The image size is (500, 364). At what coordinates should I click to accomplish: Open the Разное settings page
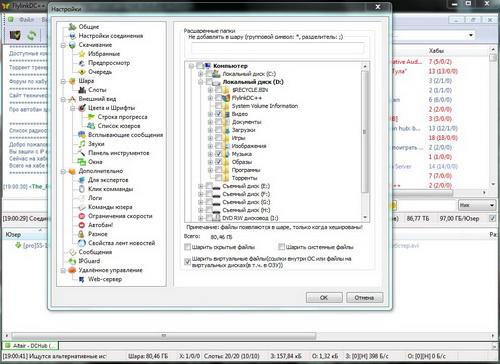[97, 234]
